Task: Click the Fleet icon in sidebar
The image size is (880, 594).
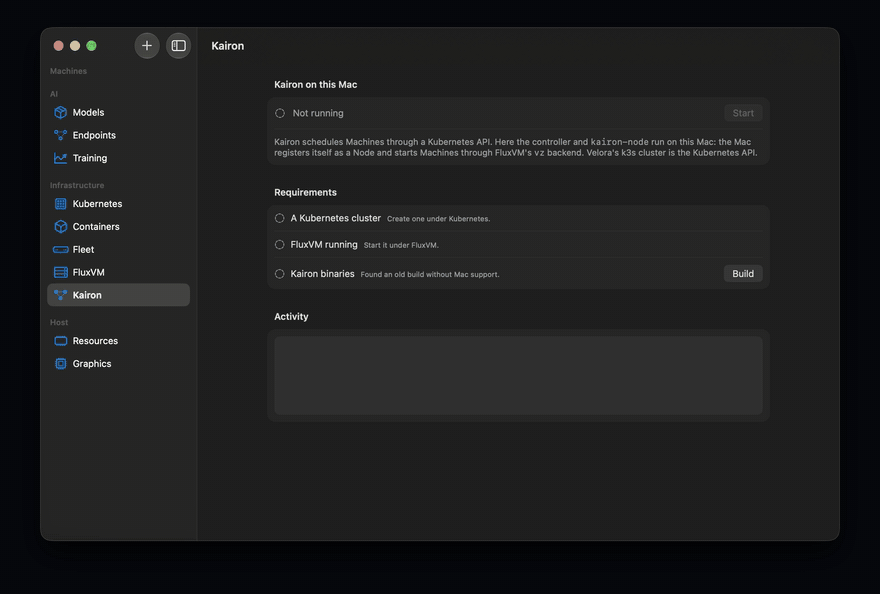Action: pyautogui.click(x=61, y=249)
